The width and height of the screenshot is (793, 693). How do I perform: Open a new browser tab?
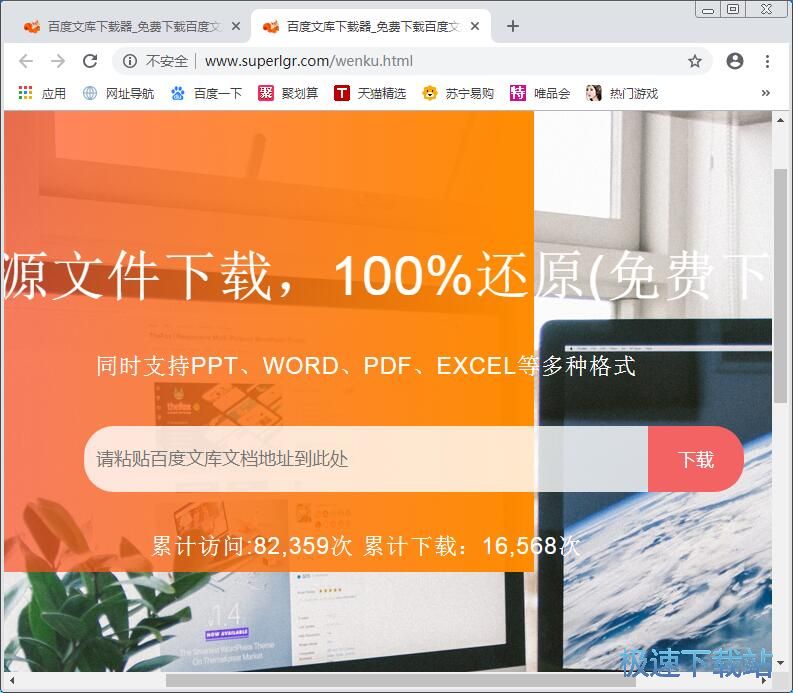pyautogui.click(x=513, y=26)
